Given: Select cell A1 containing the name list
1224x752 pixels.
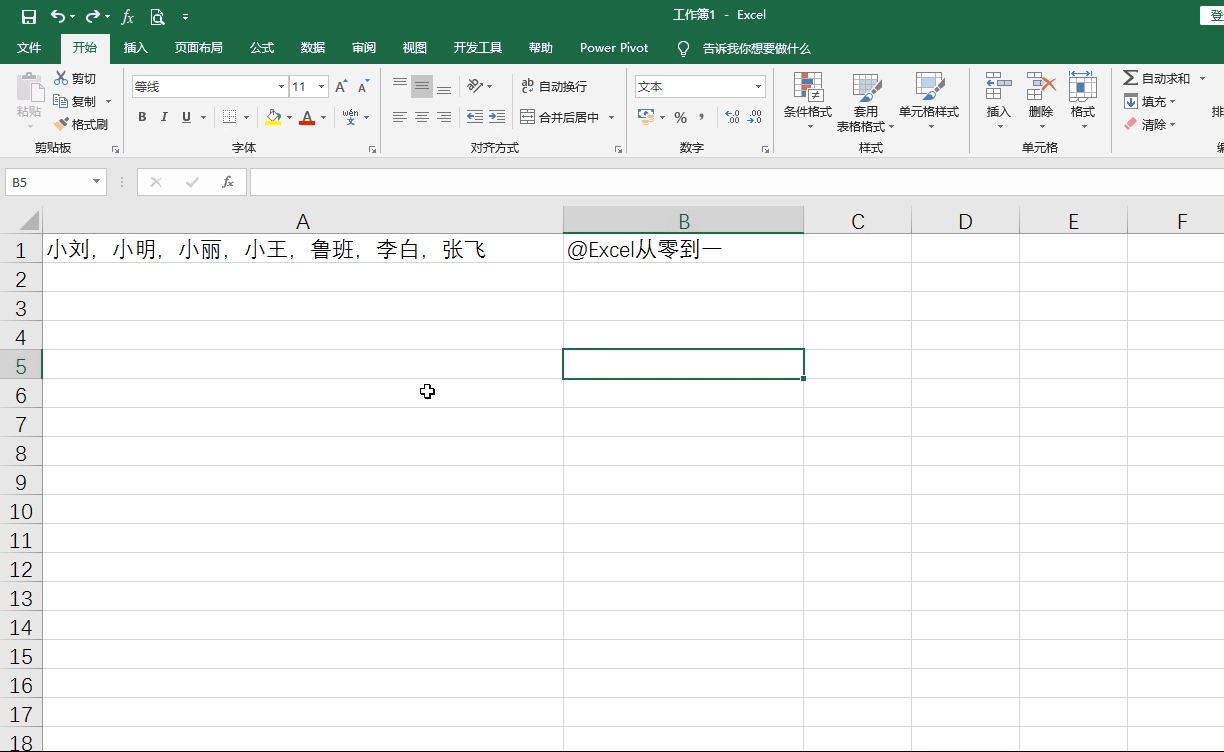Looking at the screenshot, I should pos(302,249).
